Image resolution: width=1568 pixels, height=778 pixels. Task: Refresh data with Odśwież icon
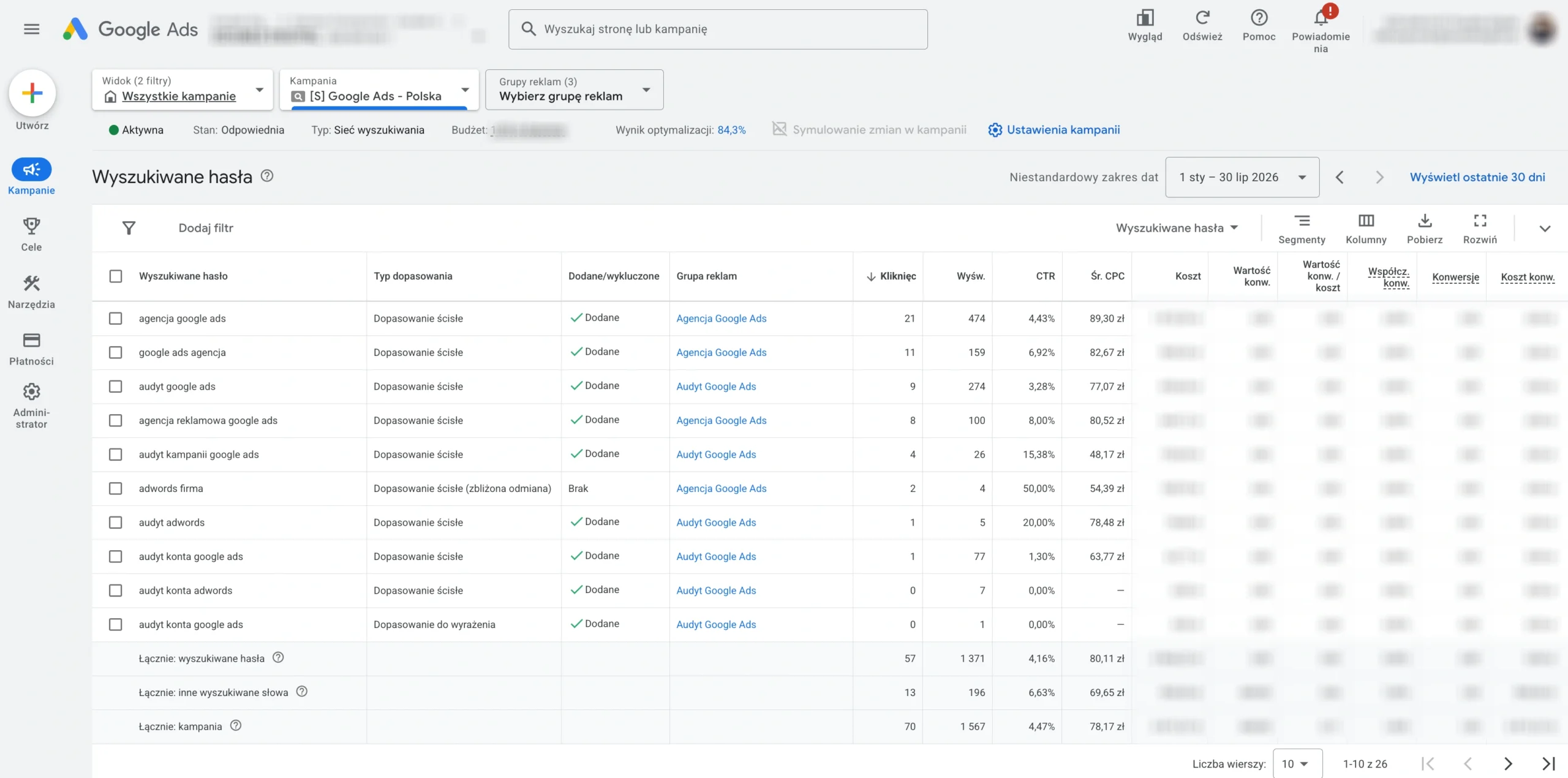coord(1202,26)
